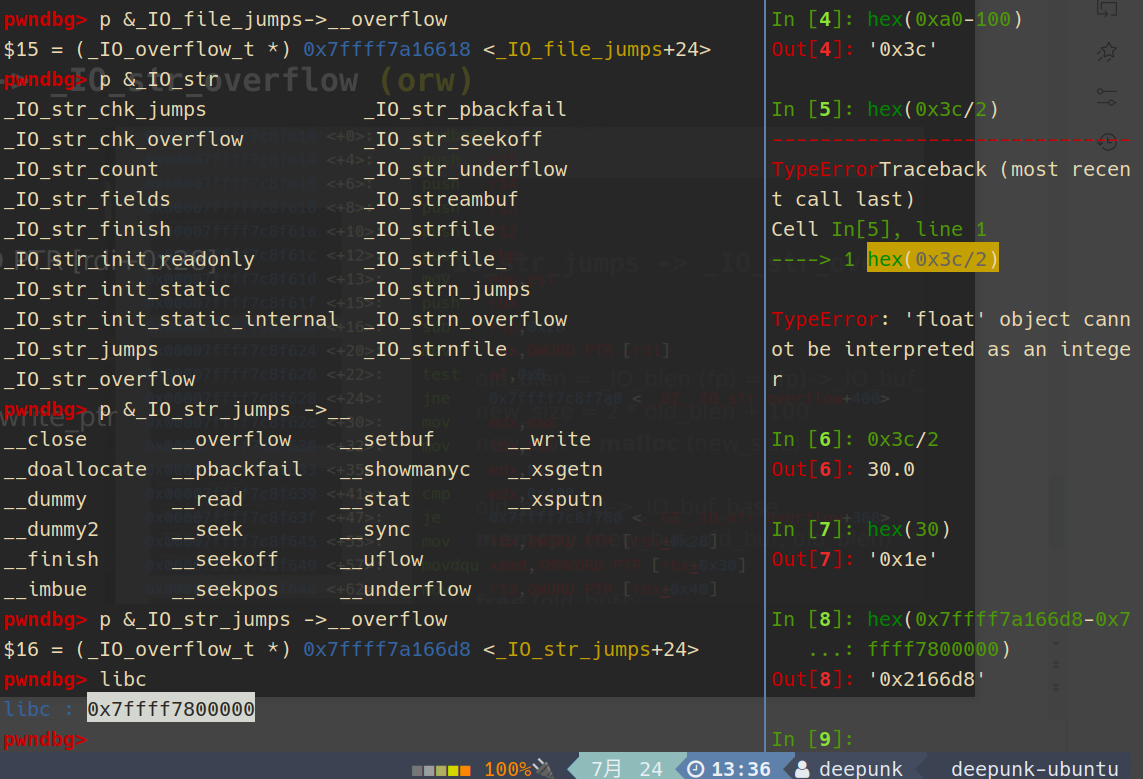Click _IO_strn_jumps completion entry
This screenshot has width=1143, height=779.
pos(447,289)
